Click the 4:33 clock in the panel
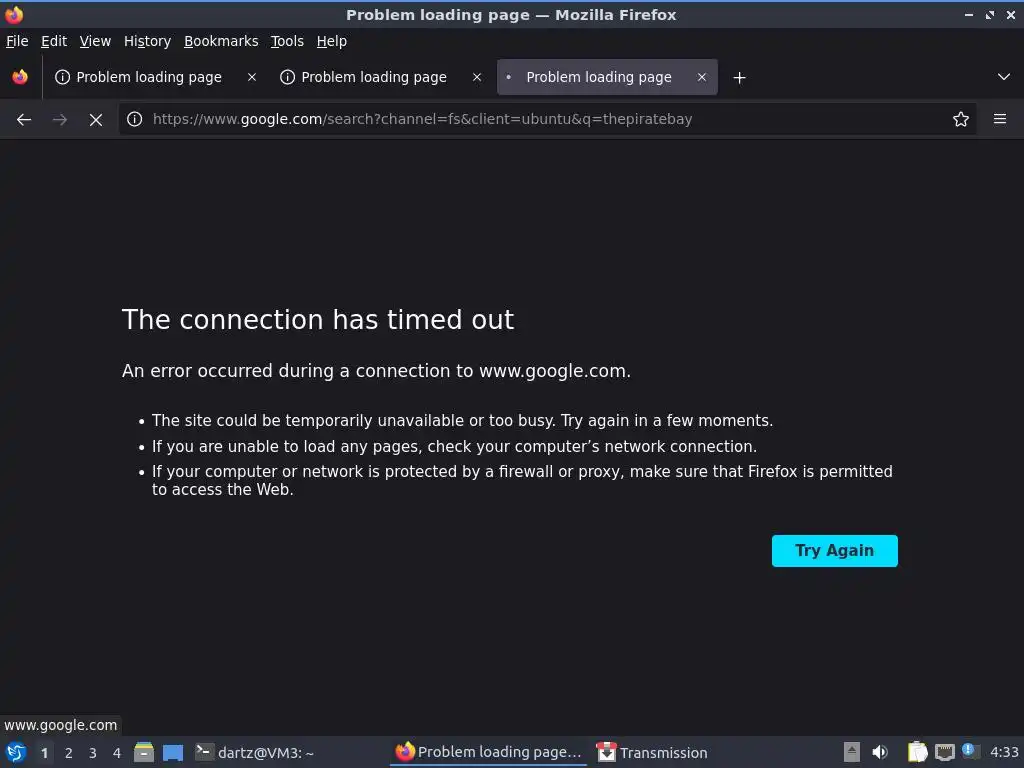The image size is (1024, 768). [1004, 752]
